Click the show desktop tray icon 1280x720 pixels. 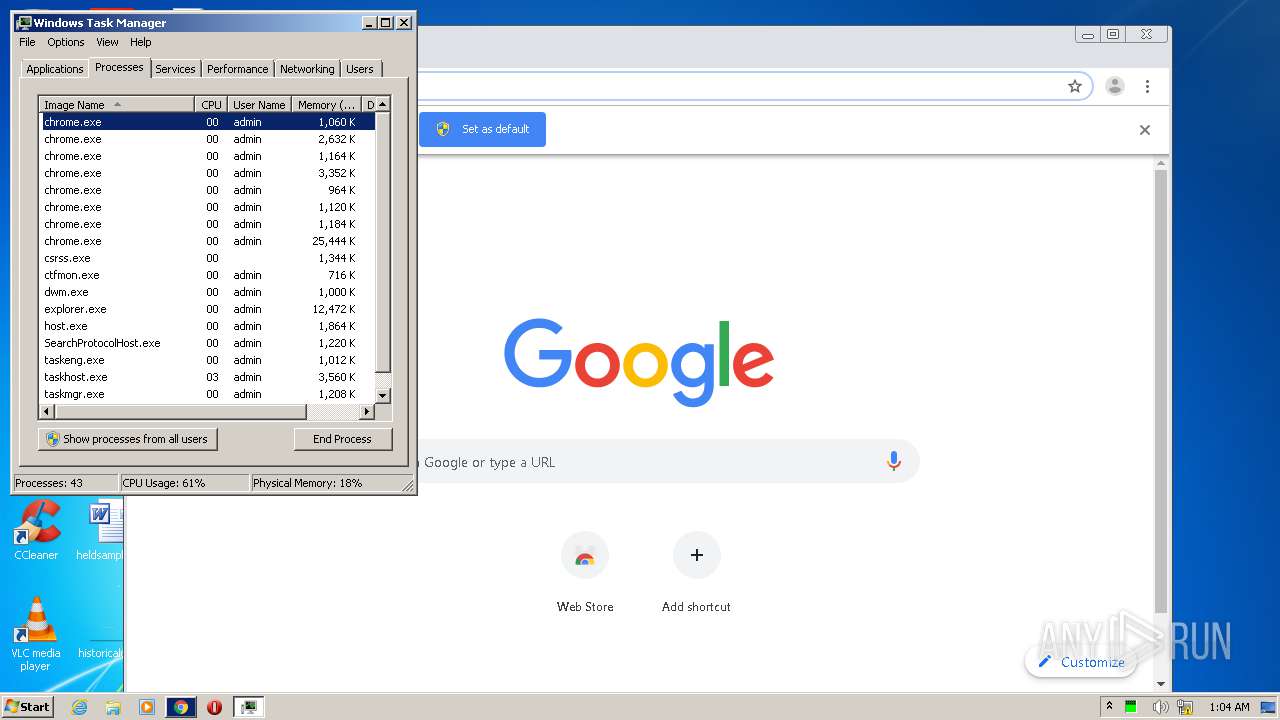click(1270, 707)
